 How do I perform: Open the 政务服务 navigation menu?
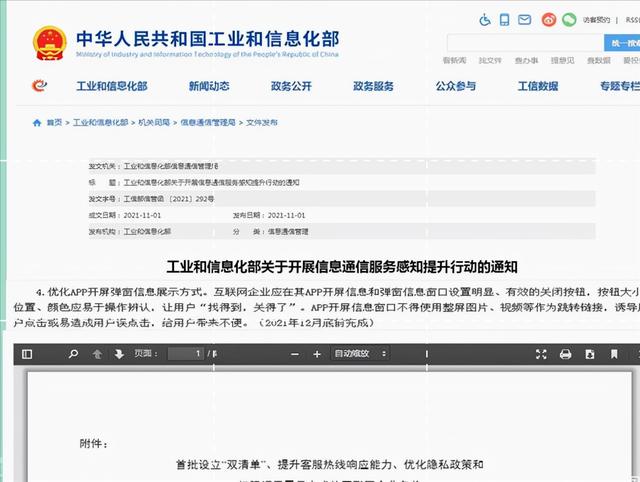tap(373, 86)
